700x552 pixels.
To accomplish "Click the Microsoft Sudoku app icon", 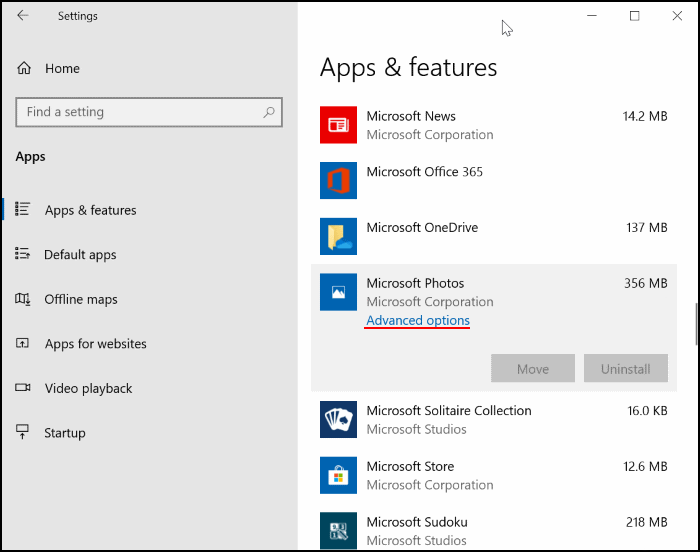I will 338,531.
